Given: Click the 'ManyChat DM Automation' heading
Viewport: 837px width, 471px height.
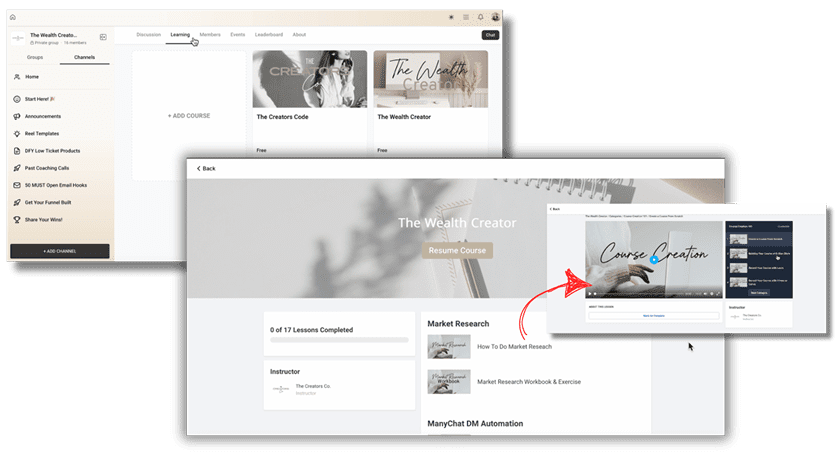Looking at the screenshot, I should click(475, 423).
